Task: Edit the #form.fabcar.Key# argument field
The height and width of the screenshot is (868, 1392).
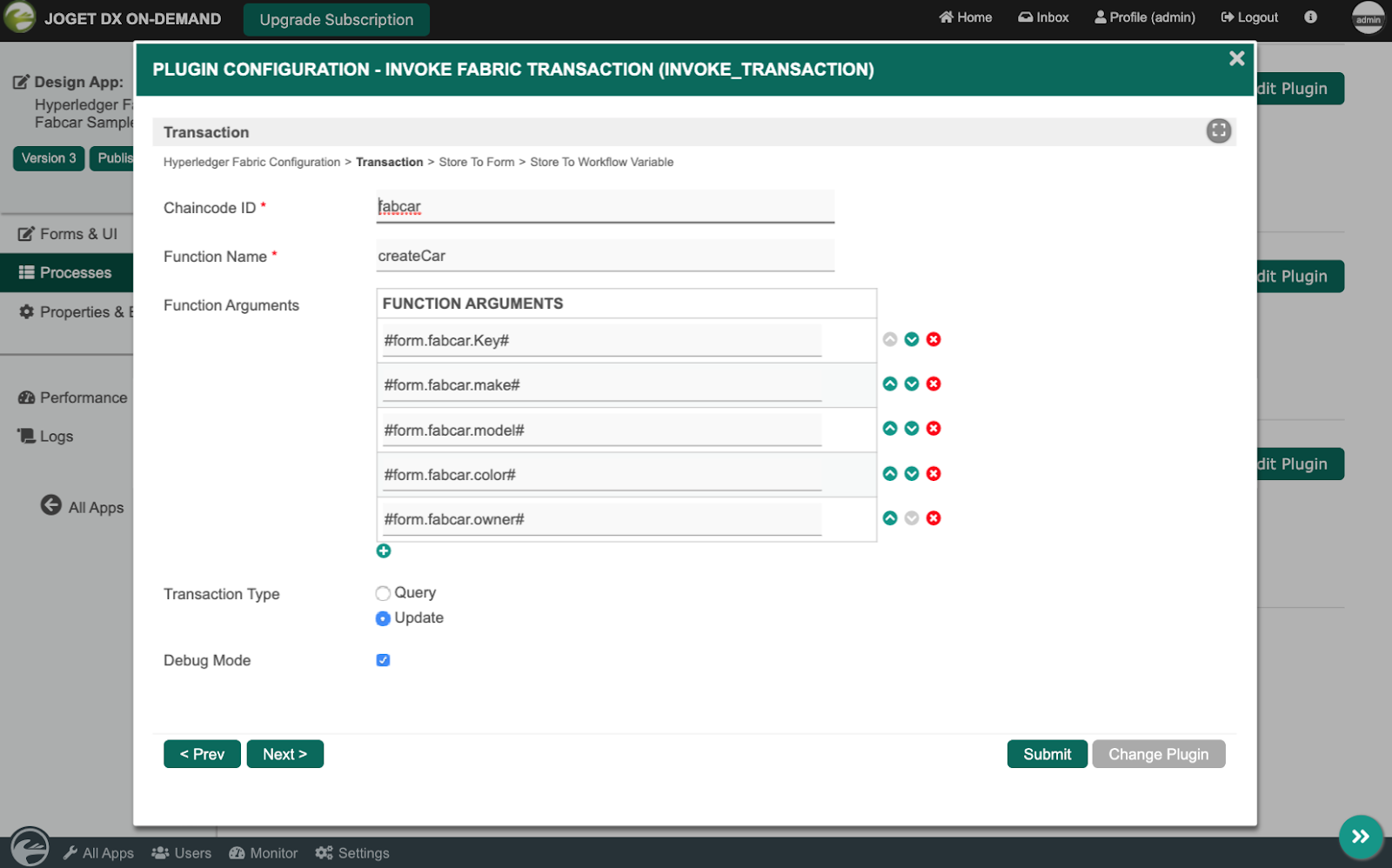Action: click(602, 340)
